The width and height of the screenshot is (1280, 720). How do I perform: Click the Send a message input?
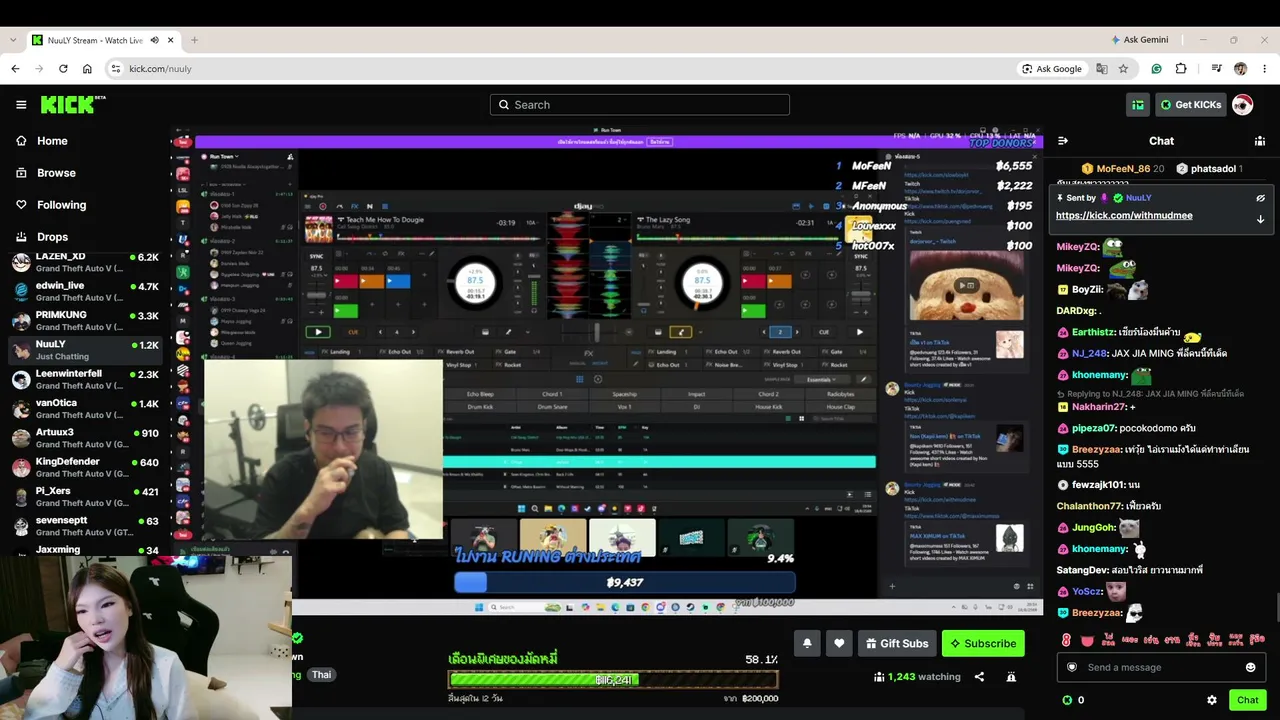tap(1161, 667)
